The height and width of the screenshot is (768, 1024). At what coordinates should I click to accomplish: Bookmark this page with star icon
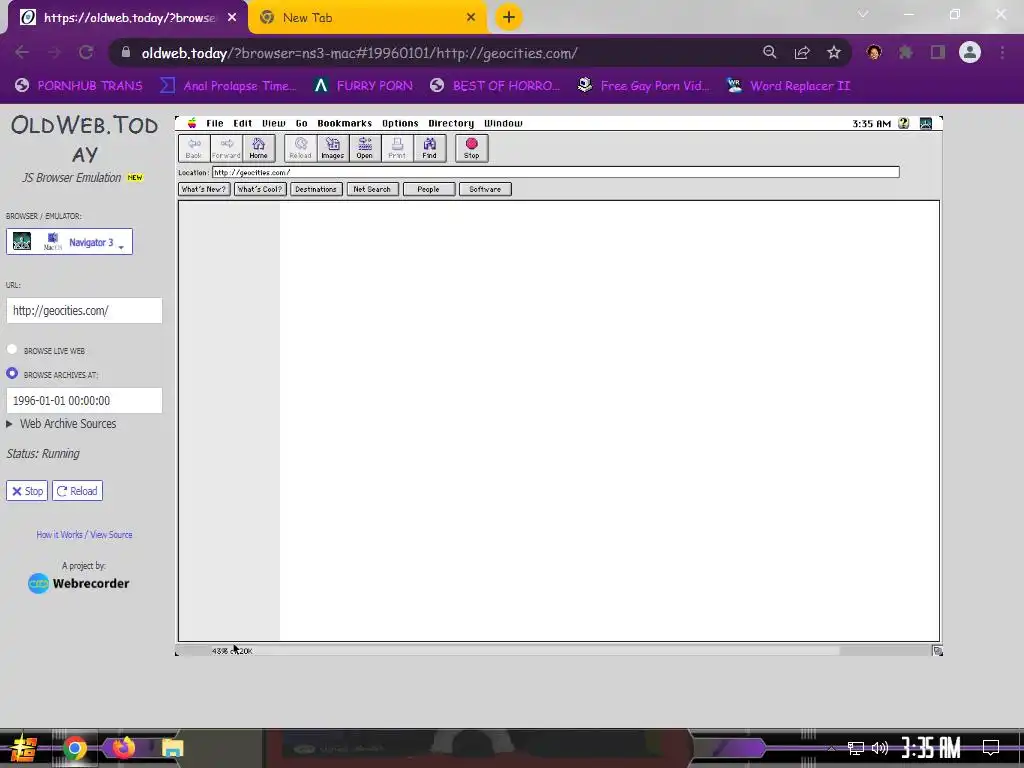833,53
